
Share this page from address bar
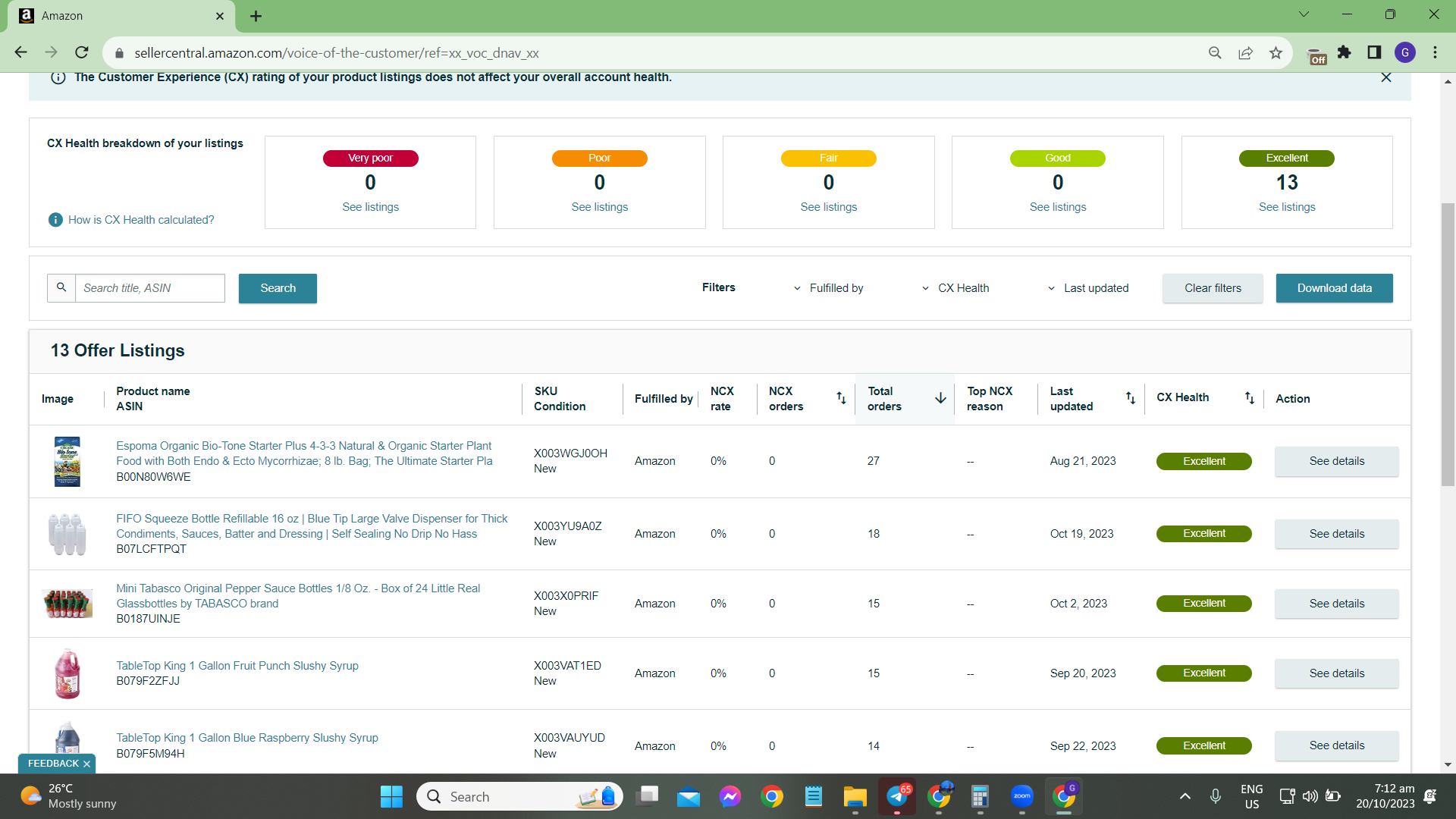(x=1245, y=52)
